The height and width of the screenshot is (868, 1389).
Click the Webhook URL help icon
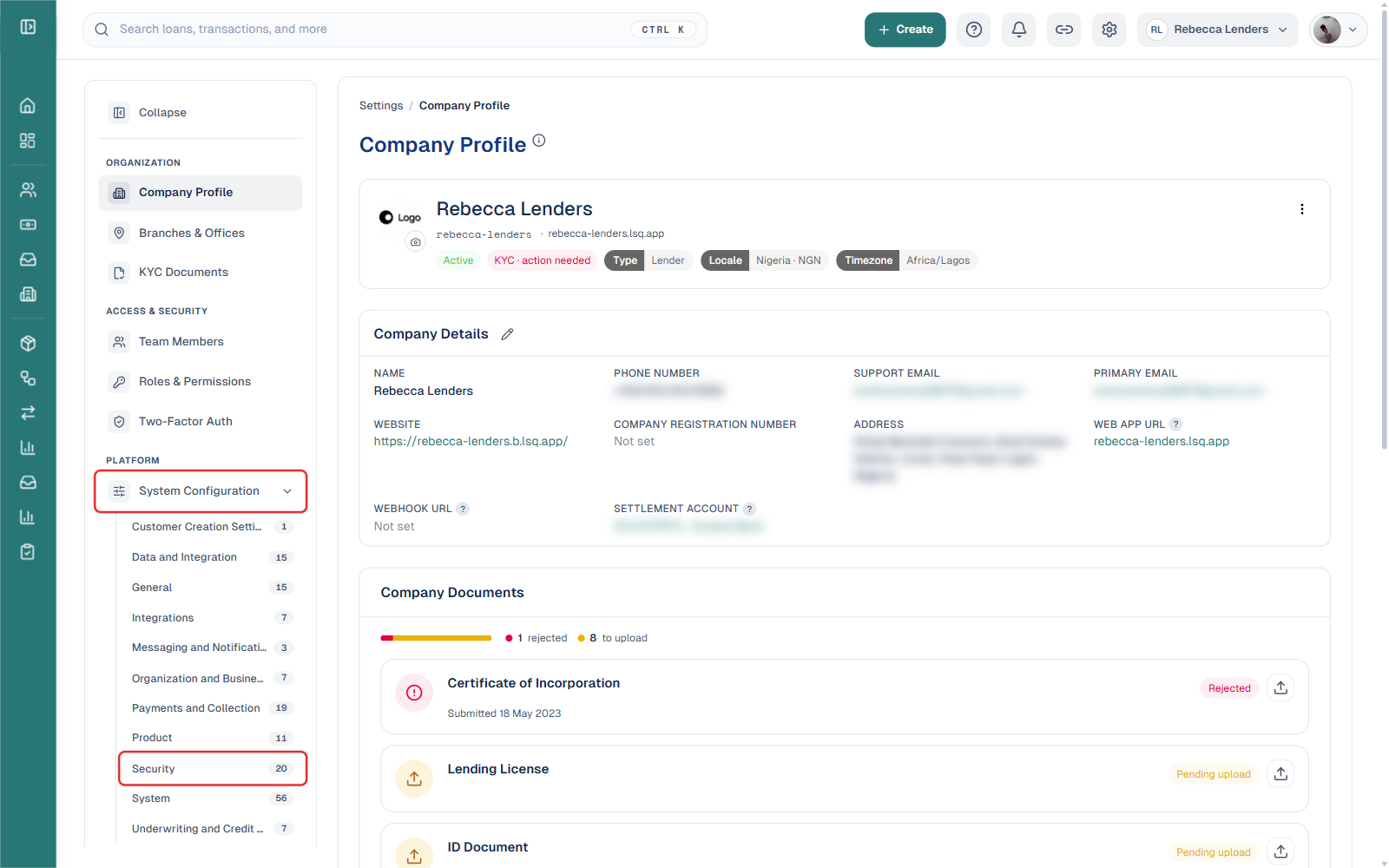point(463,509)
